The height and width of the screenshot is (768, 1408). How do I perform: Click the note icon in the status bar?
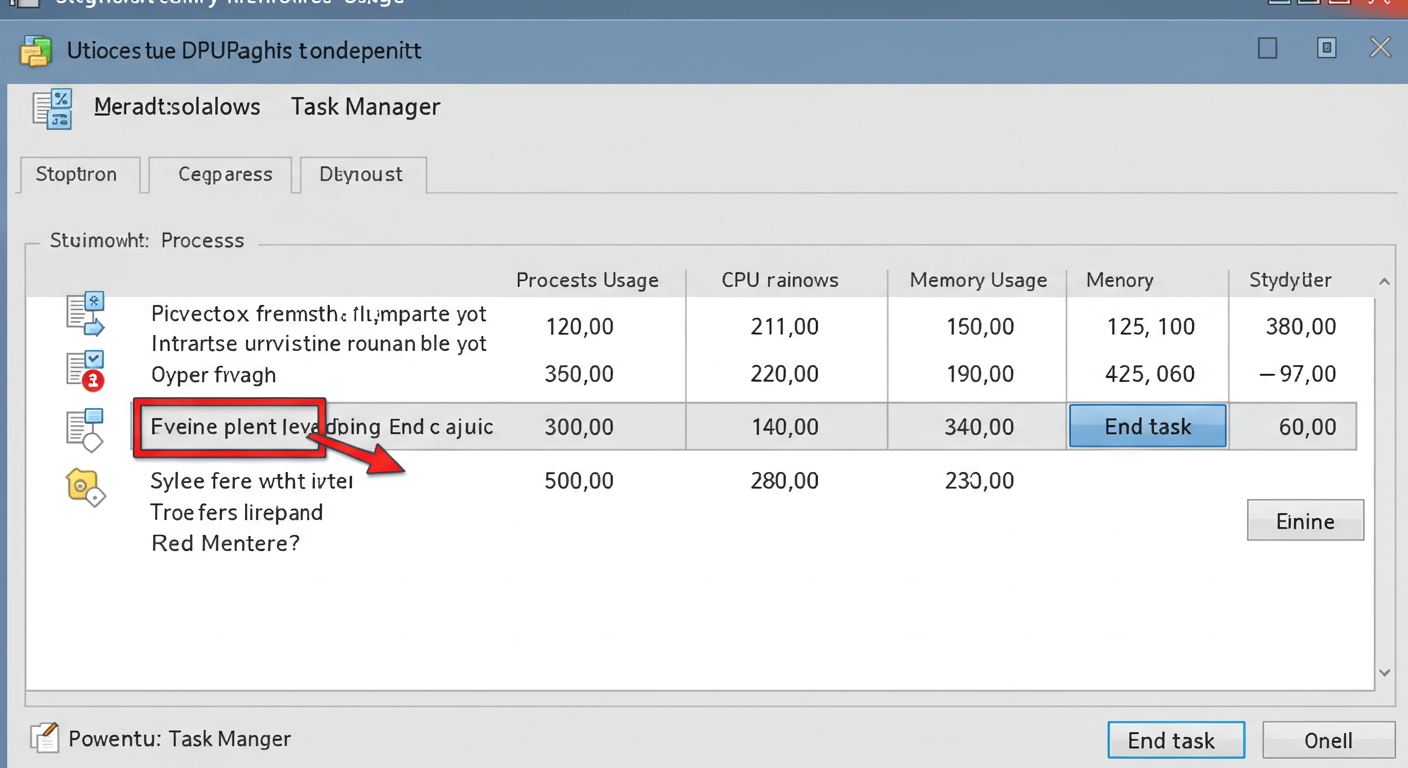coord(44,737)
